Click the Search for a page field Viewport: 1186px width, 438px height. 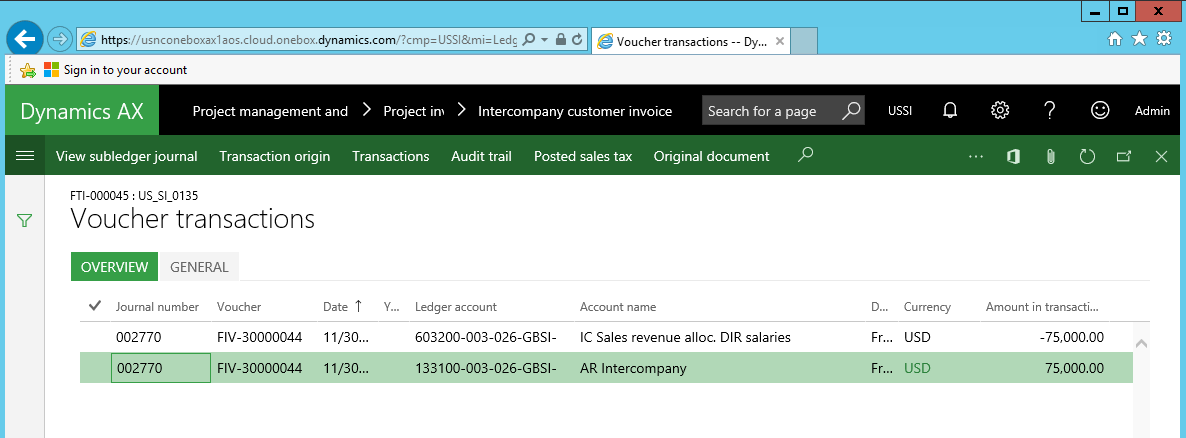770,111
